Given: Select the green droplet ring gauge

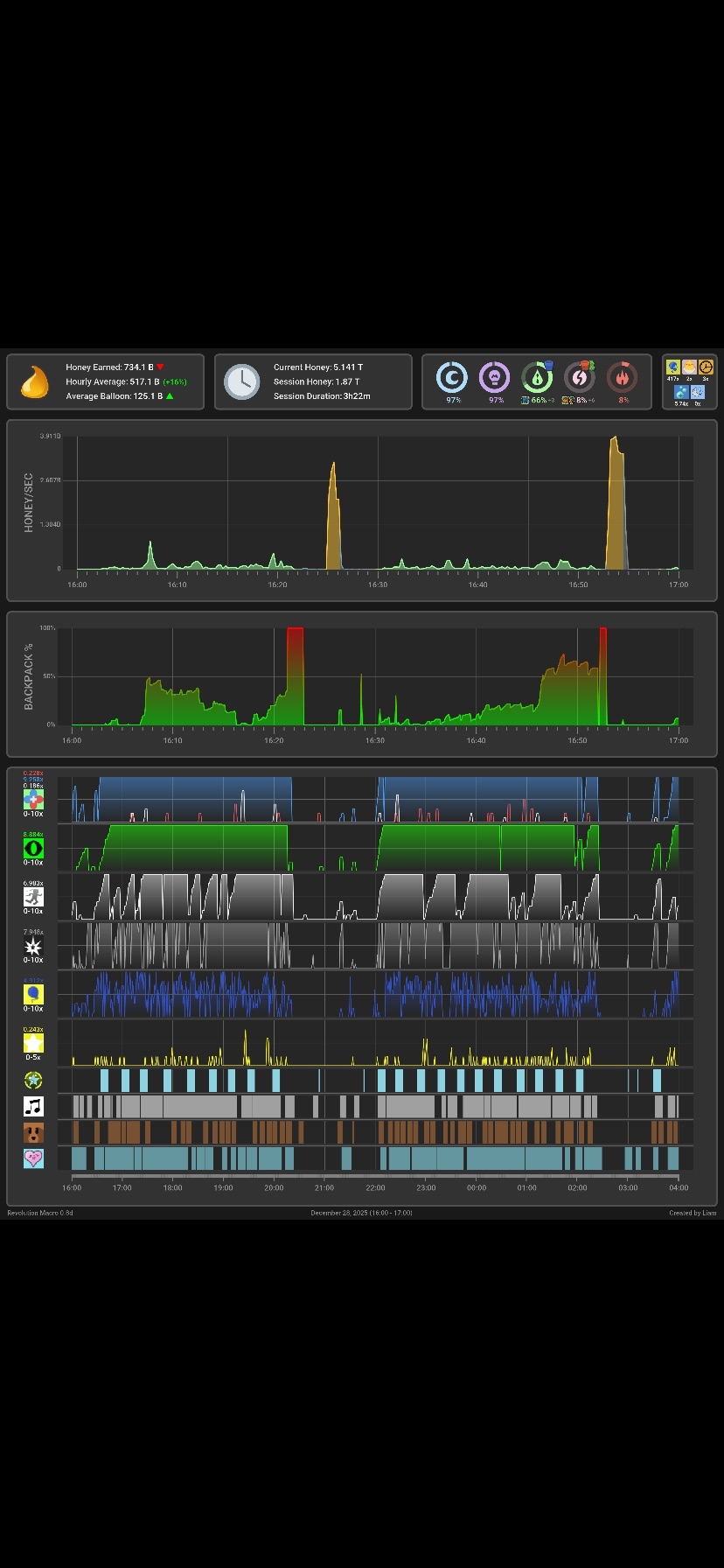Looking at the screenshot, I should click(538, 377).
